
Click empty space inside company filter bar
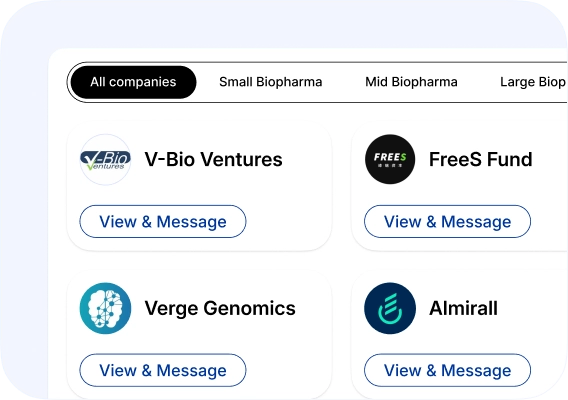point(343,82)
